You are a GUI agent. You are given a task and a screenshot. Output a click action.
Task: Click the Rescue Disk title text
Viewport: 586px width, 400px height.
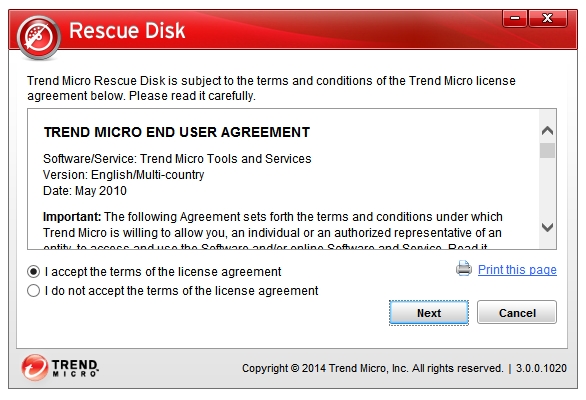coord(127,30)
